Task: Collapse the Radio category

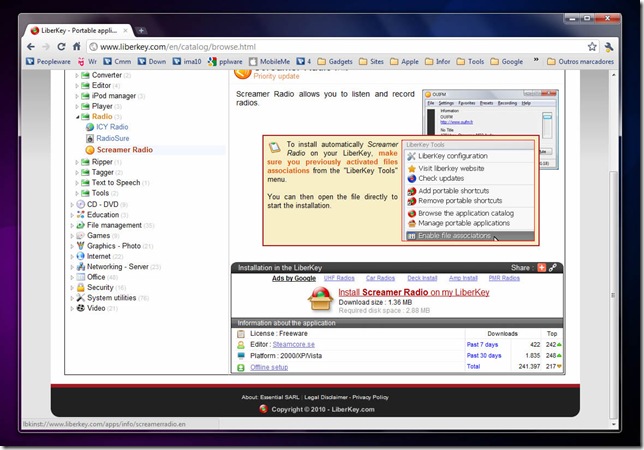Action: coord(77,117)
